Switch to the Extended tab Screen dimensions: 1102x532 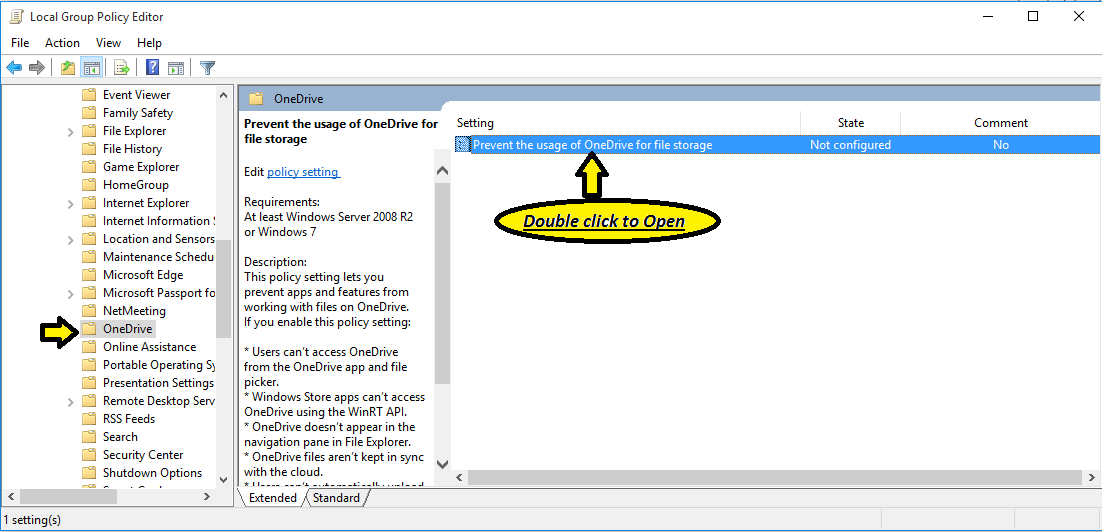[273, 498]
